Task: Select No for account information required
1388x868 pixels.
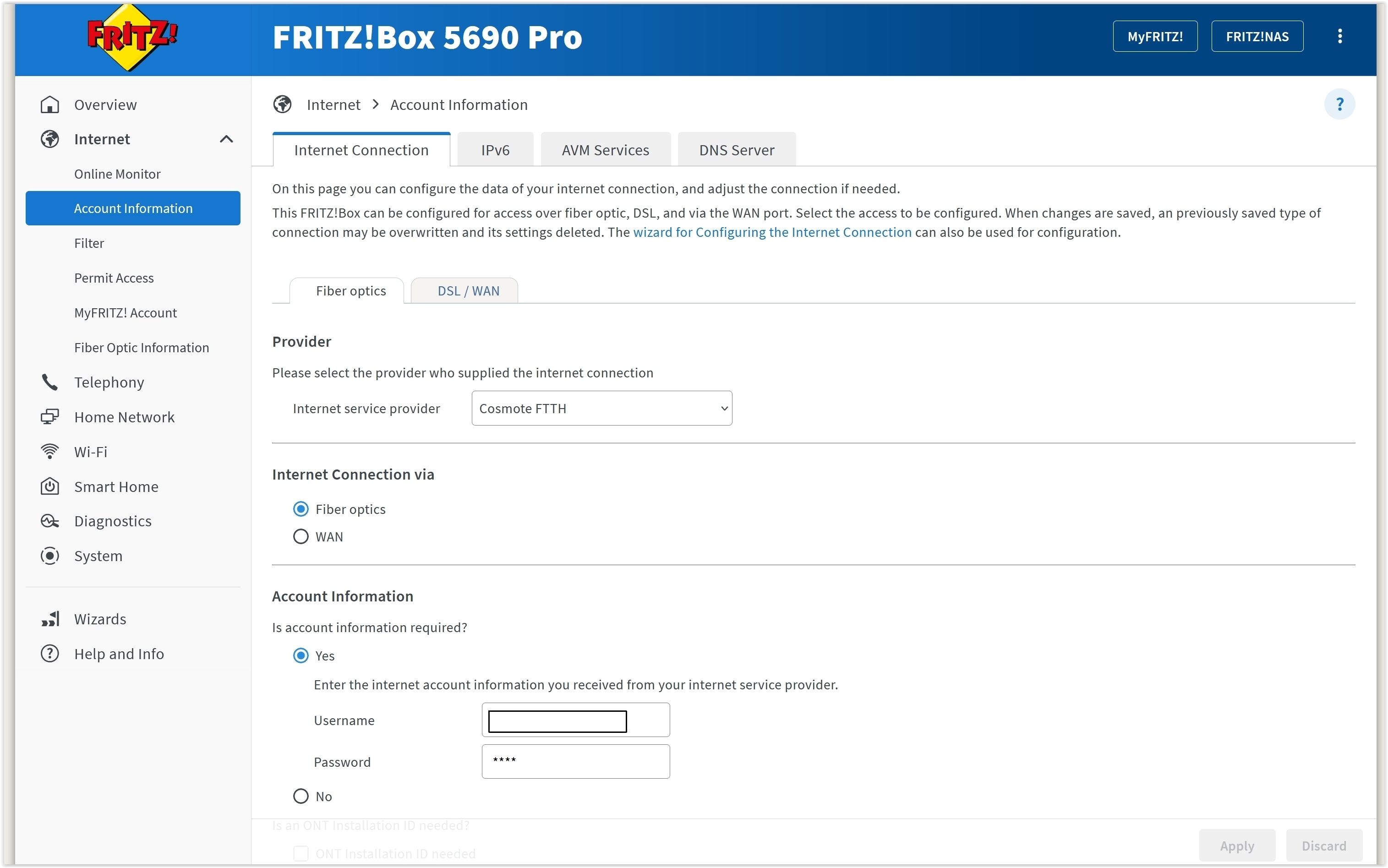Action: coord(300,796)
